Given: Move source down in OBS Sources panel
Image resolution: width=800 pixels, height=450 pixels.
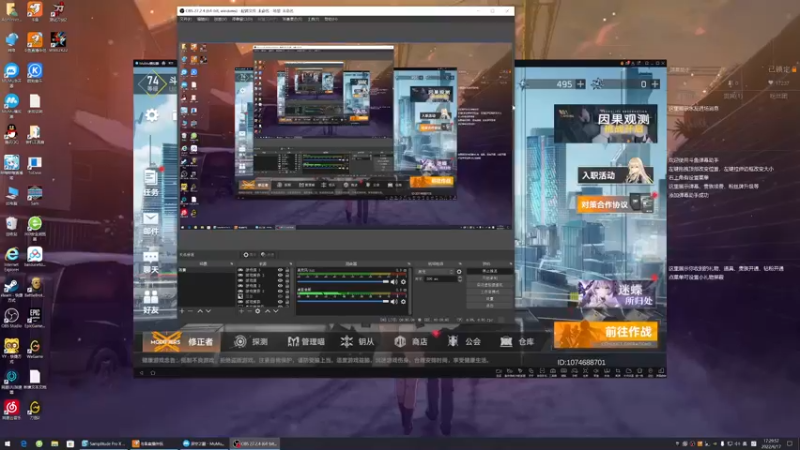Looking at the screenshot, I should 276,311.
